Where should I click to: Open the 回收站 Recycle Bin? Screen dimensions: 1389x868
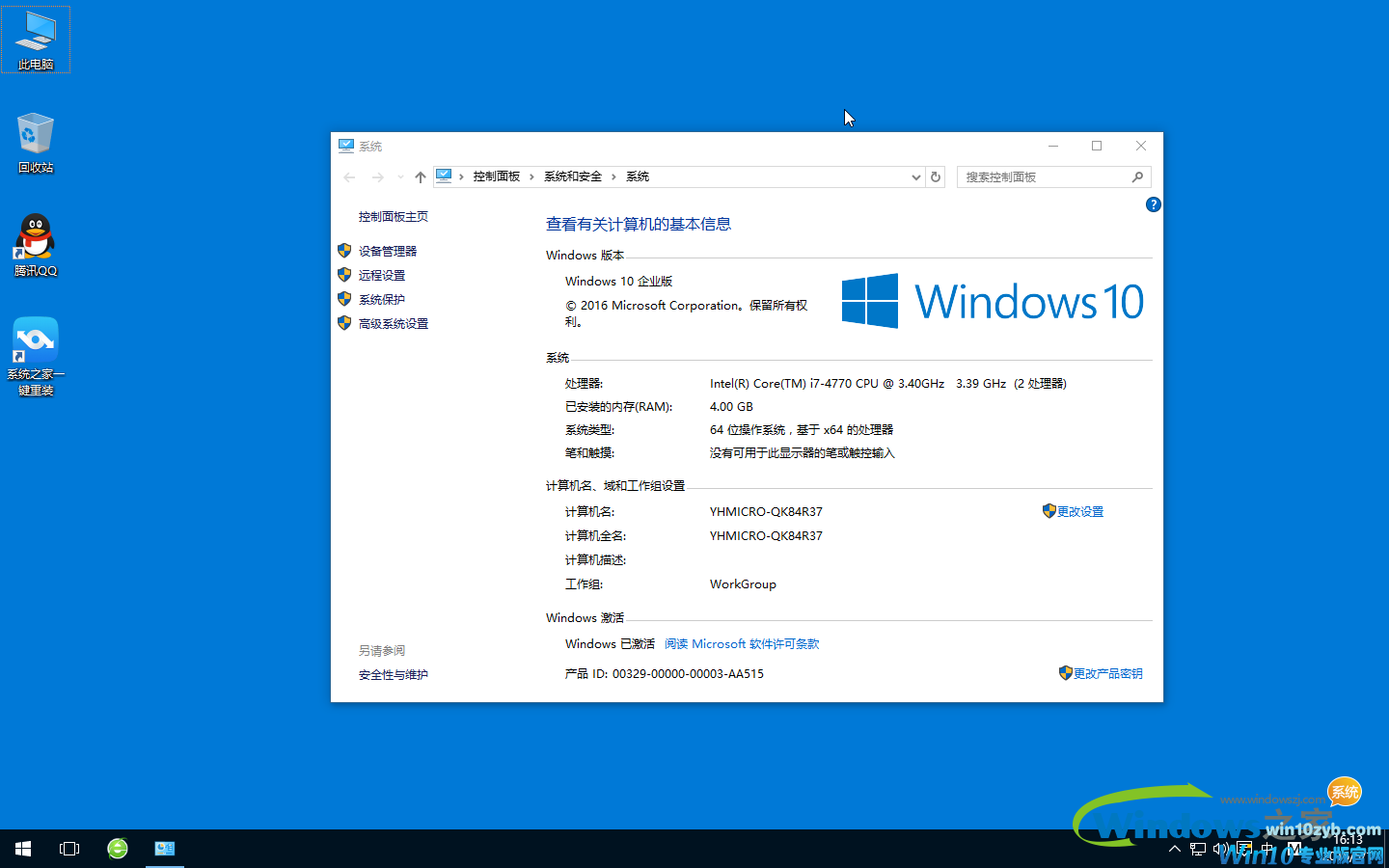tap(36, 140)
